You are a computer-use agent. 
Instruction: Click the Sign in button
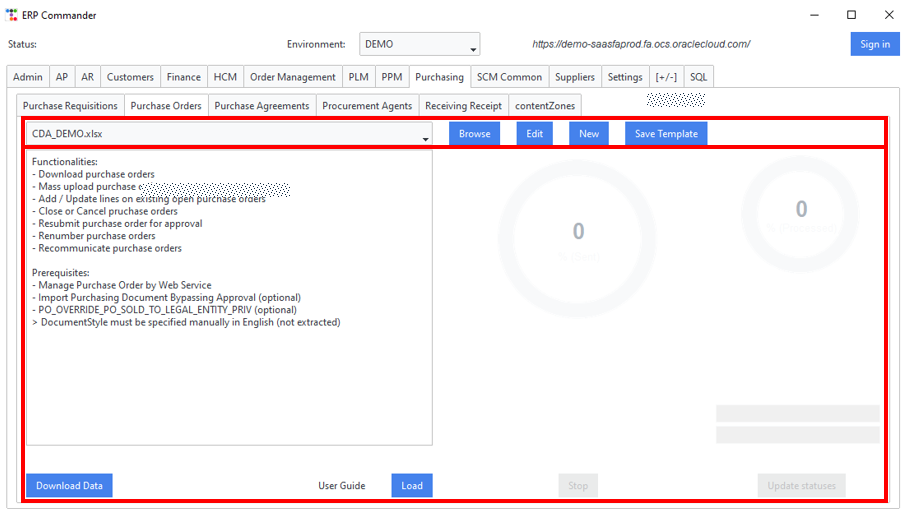tap(875, 44)
